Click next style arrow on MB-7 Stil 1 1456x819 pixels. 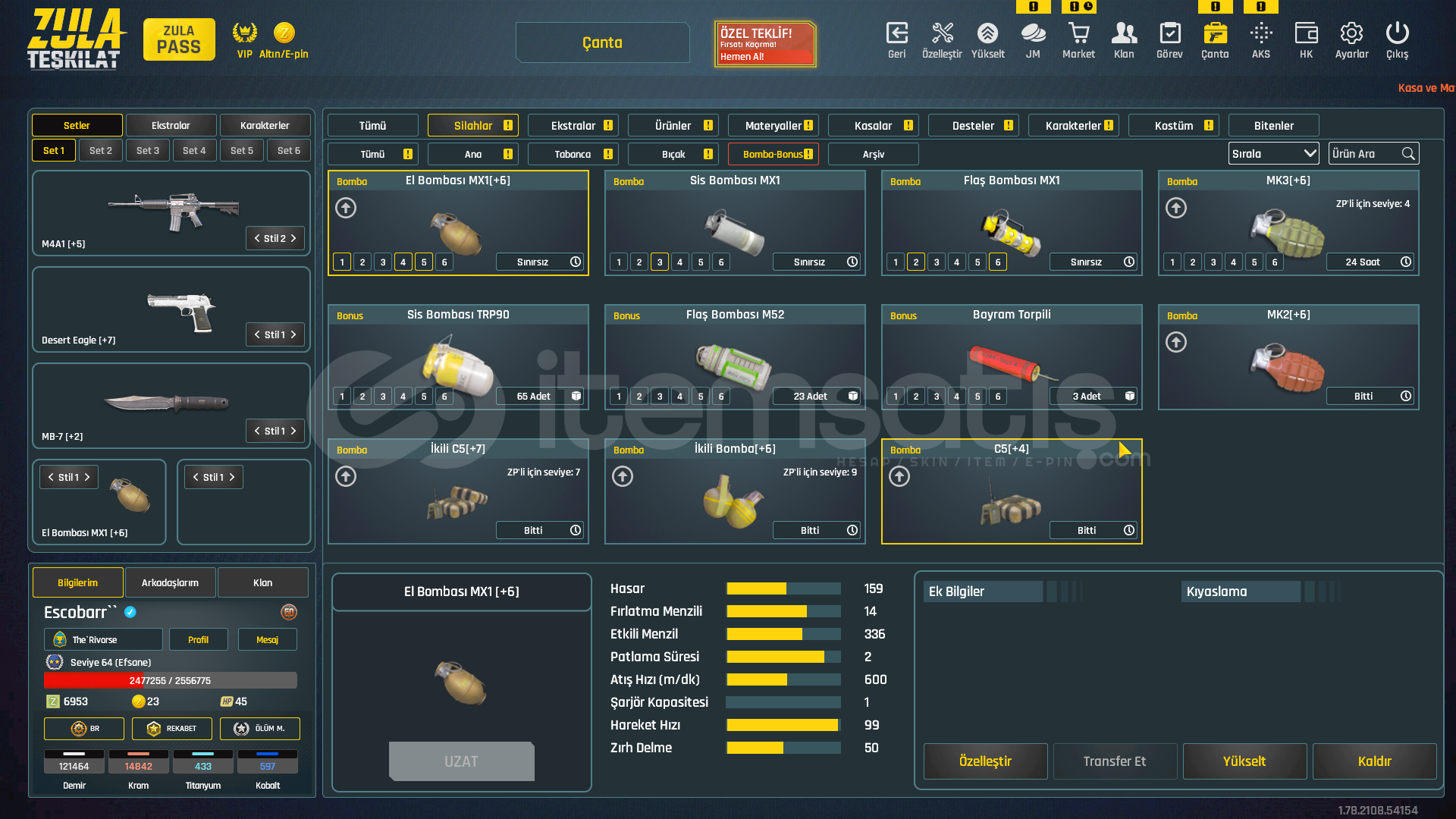293,431
